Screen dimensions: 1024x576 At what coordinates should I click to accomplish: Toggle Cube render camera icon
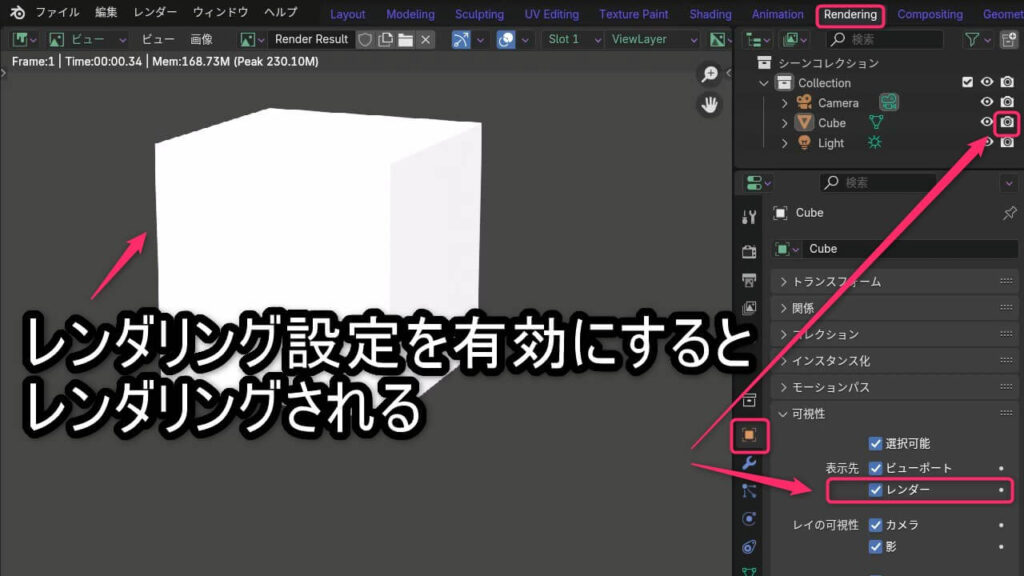[1007, 122]
